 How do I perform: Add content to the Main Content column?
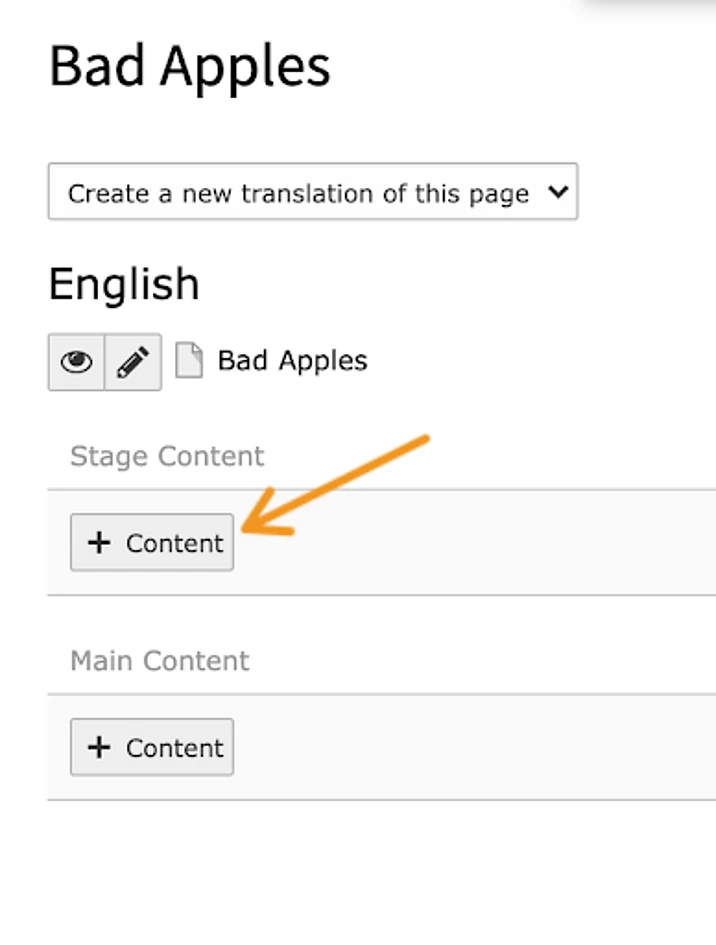(152, 748)
